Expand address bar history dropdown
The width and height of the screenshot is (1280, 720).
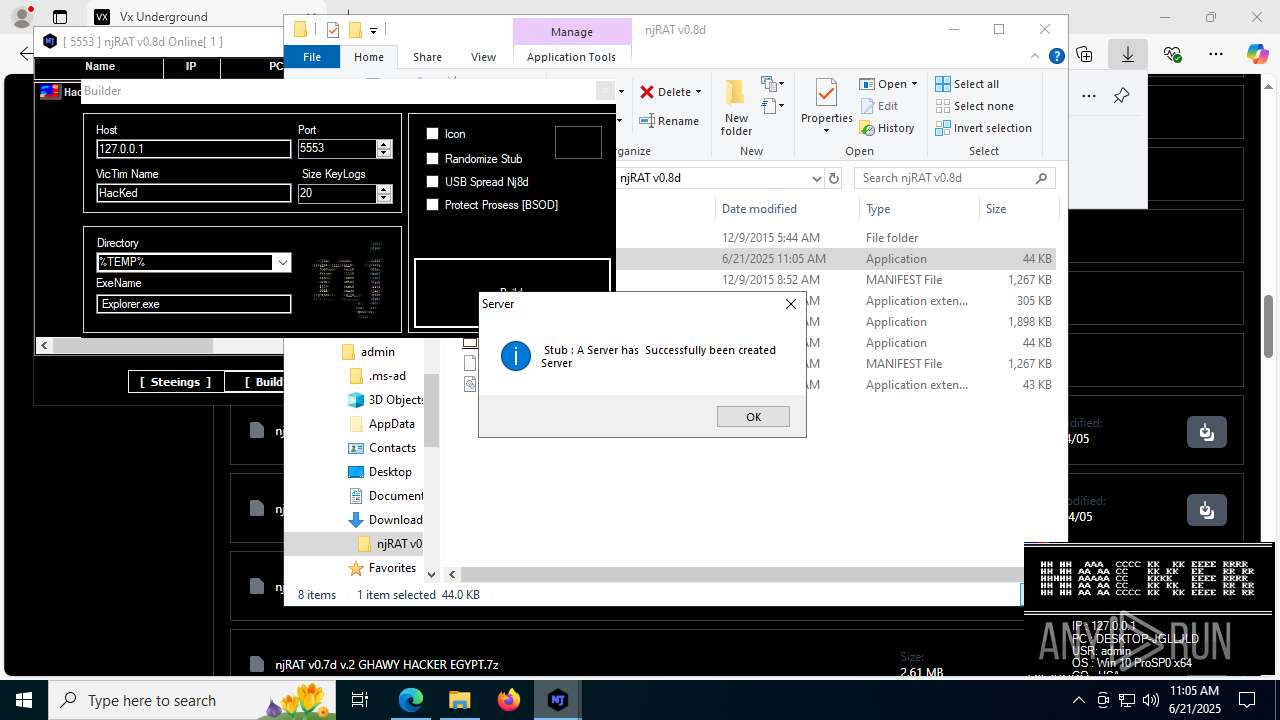(x=817, y=178)
